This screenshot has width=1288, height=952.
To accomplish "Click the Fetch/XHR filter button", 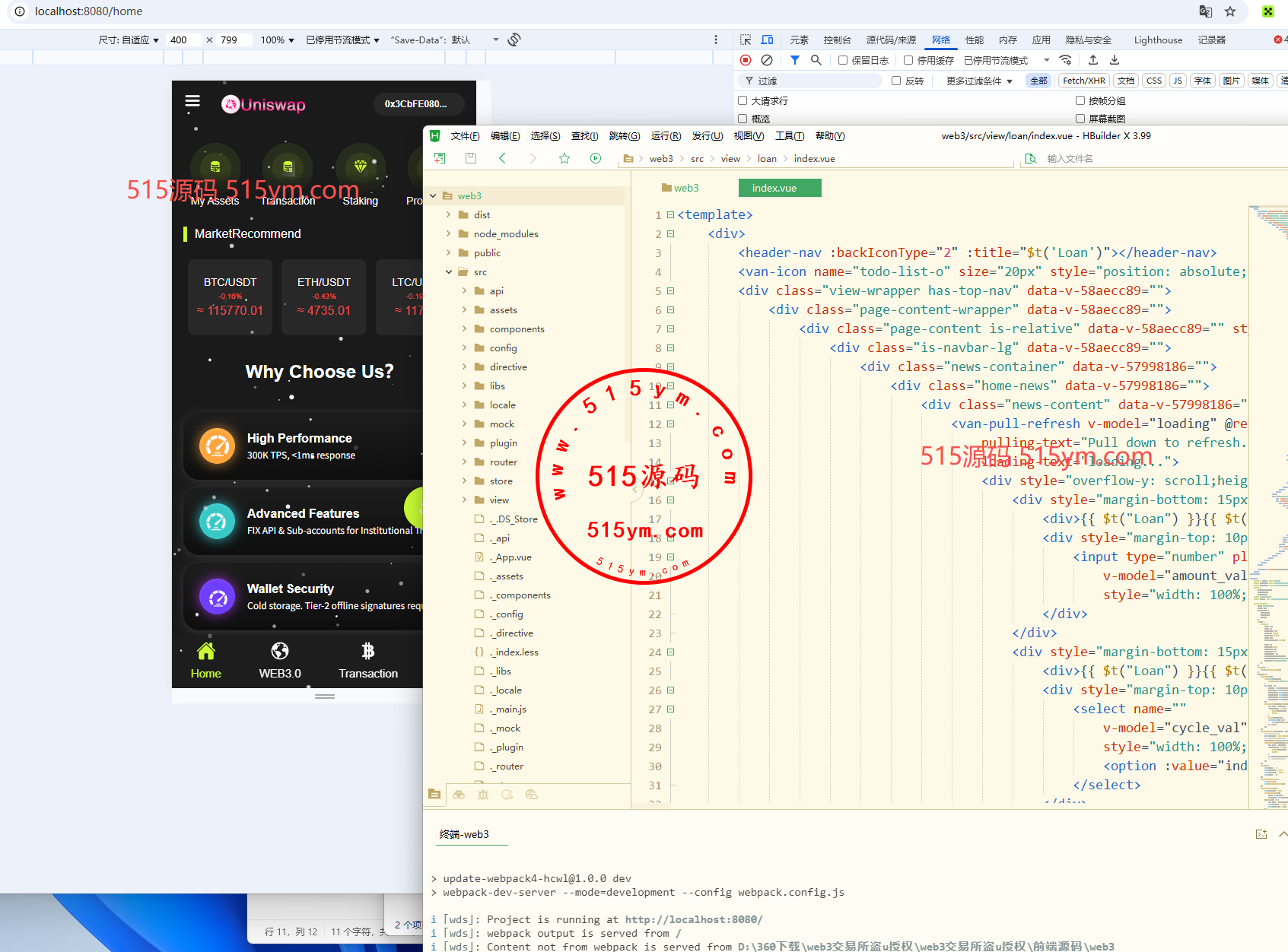I will (x=1083, y=81).
